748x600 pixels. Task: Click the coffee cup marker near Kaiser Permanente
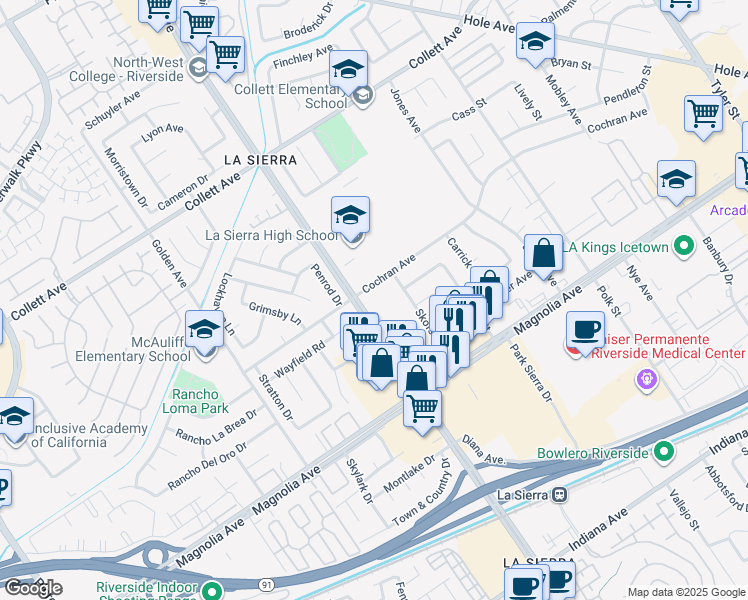point(585,331)
